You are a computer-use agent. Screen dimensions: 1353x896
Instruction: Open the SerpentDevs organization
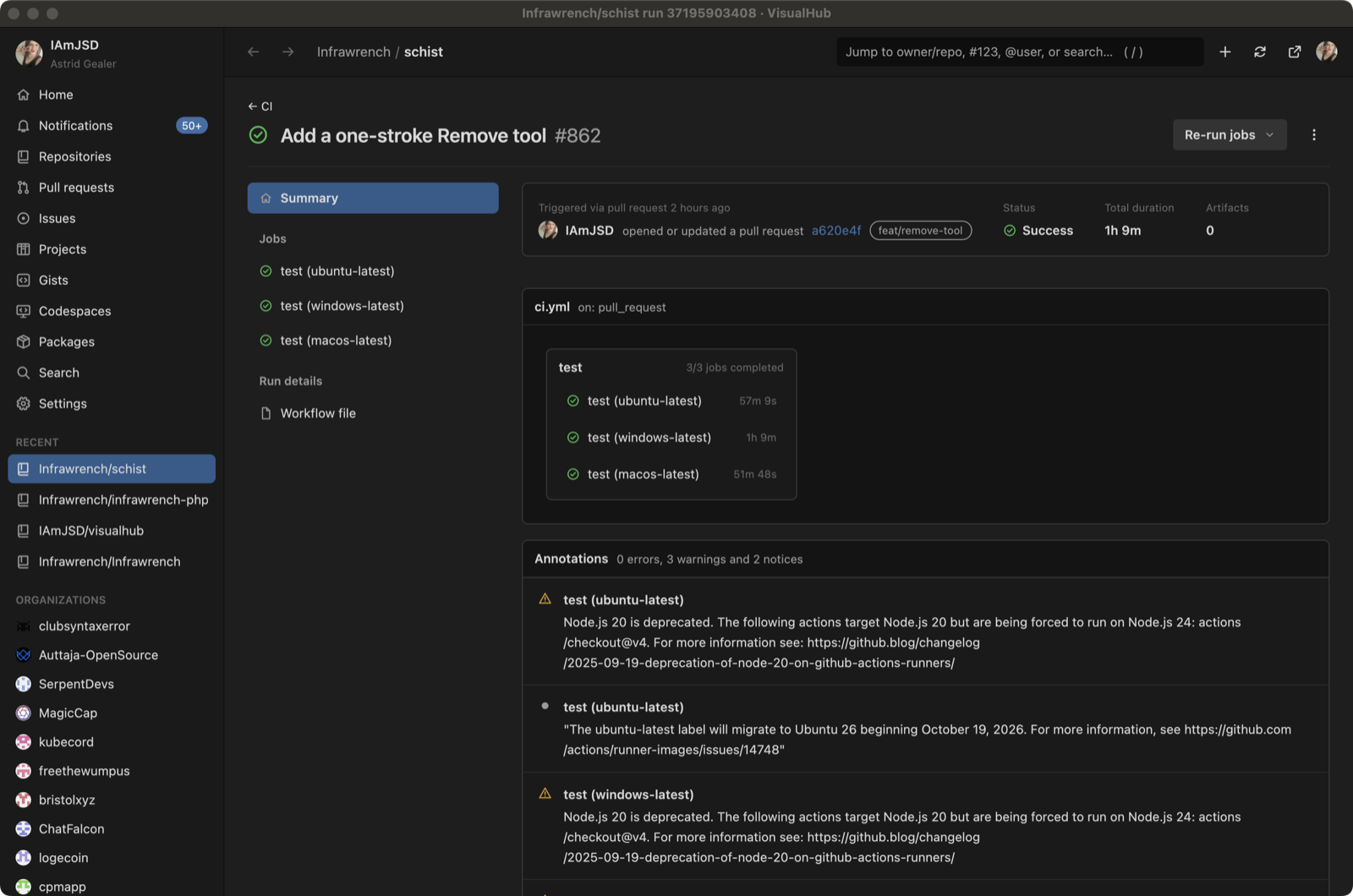112,684
